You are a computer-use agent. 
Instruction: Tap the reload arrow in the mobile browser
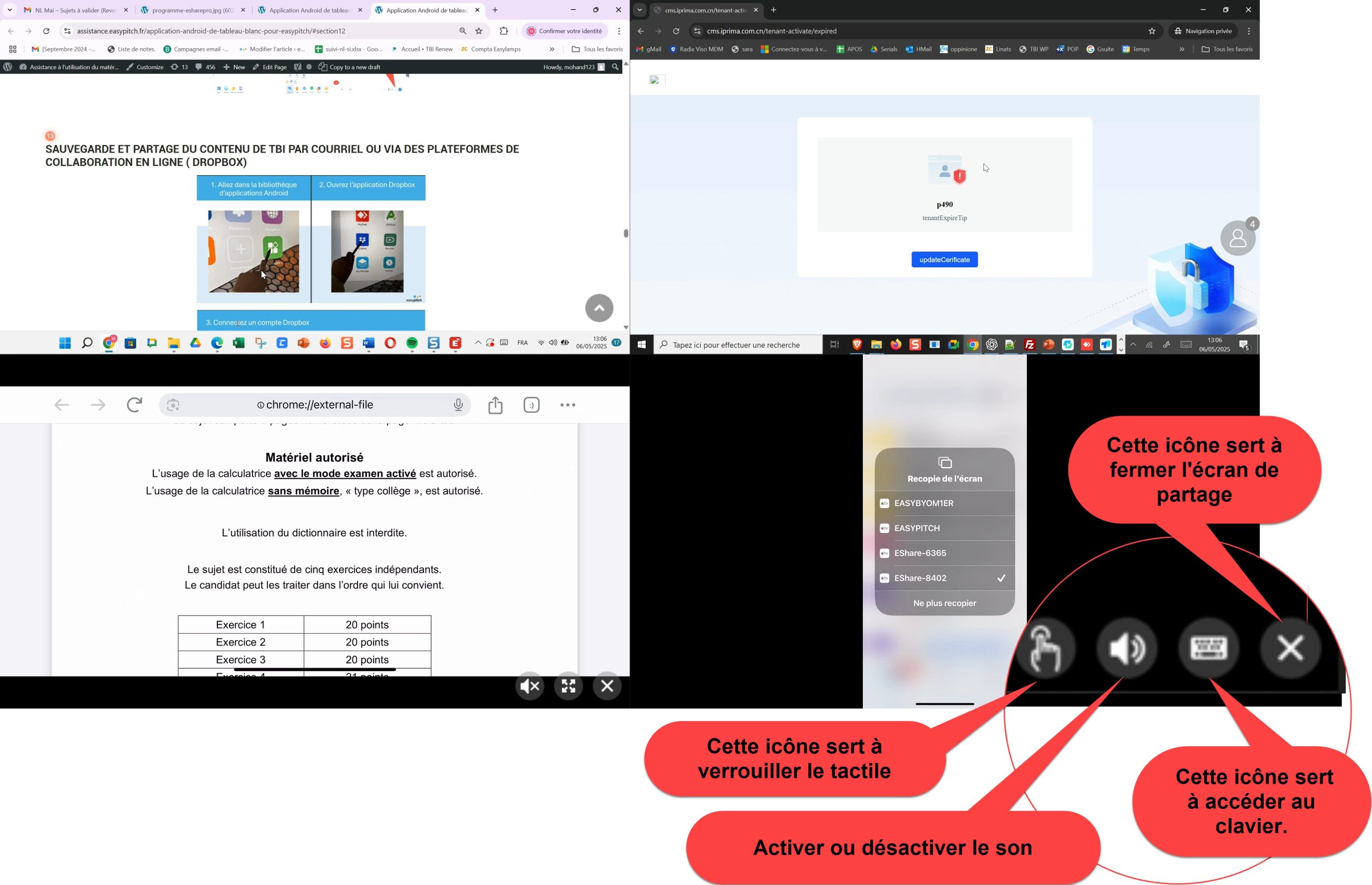[x=135, y=405]
